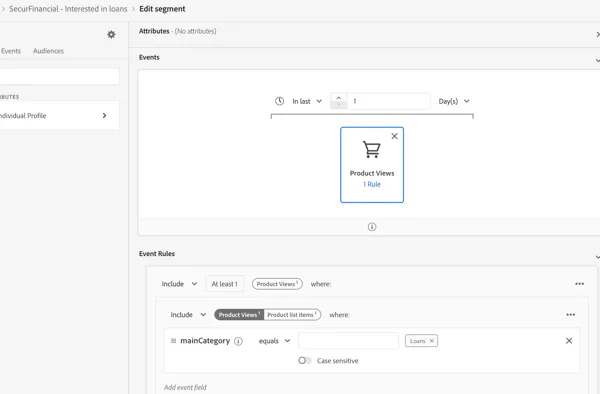Remove the Loans value tag
Viewport: 600px width, 394px height.
coord(432,341)
